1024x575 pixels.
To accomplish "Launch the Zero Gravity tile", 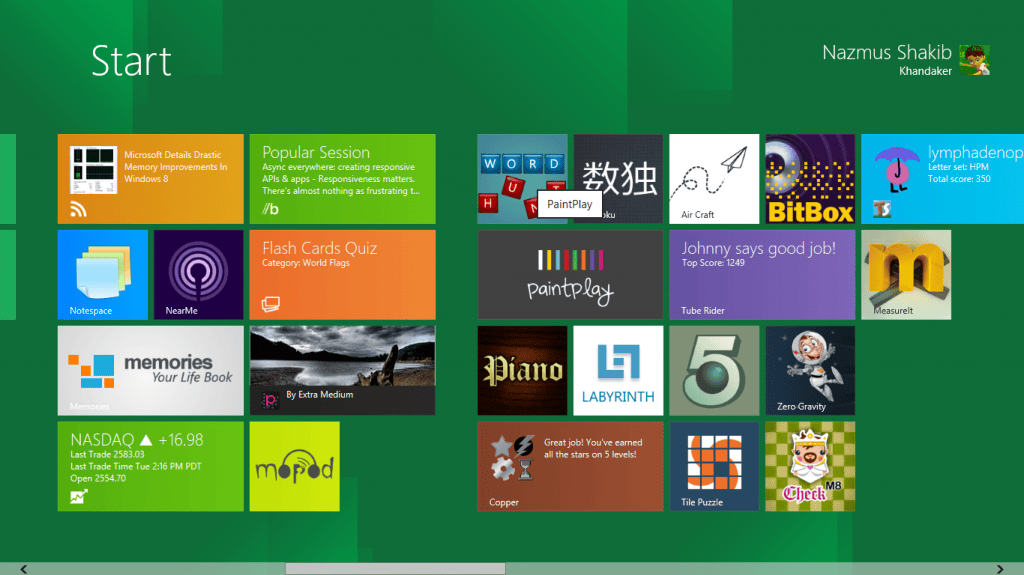I will (x=810, y=370).
